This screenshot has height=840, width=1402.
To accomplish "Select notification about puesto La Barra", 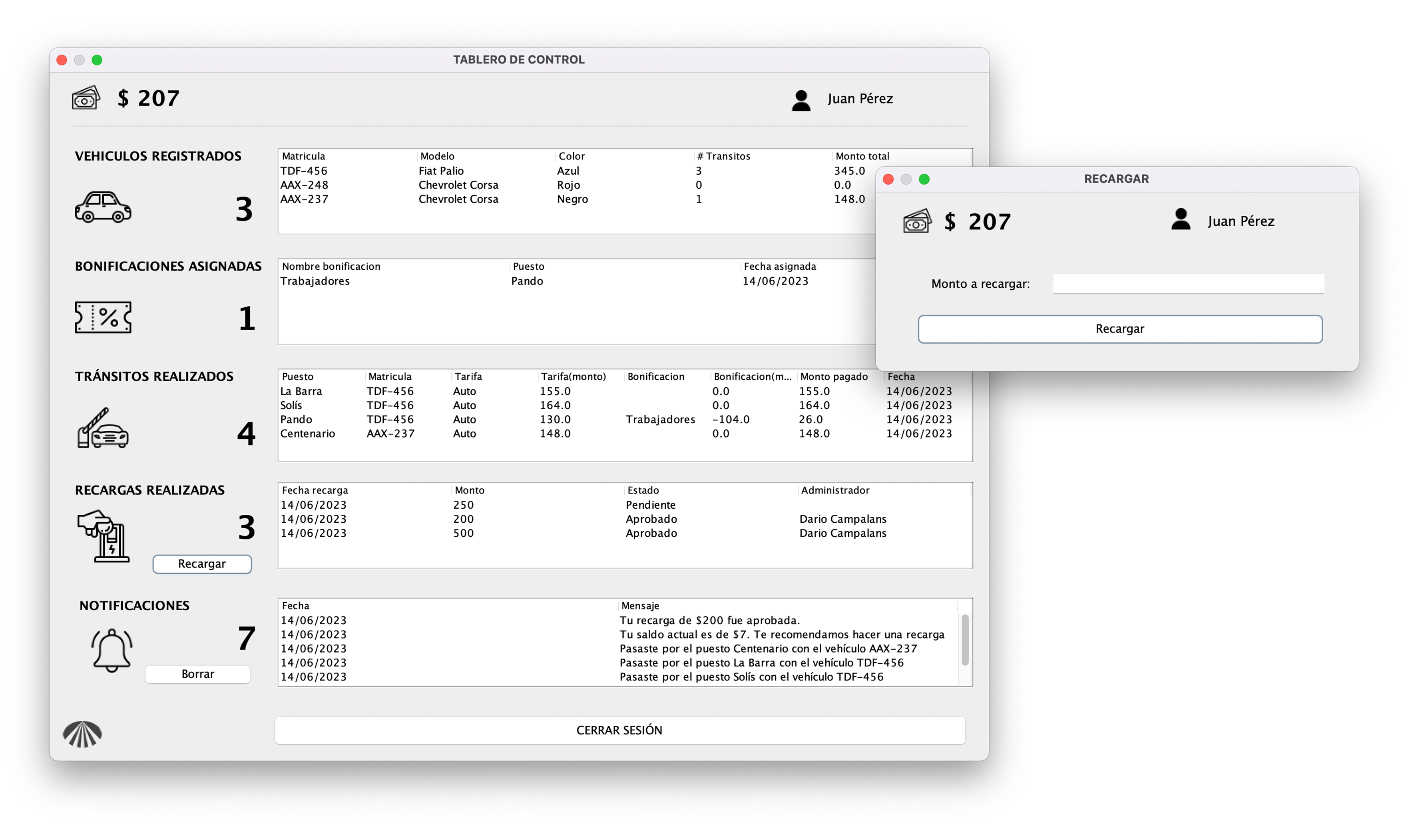I will click(x=619, y=663).
